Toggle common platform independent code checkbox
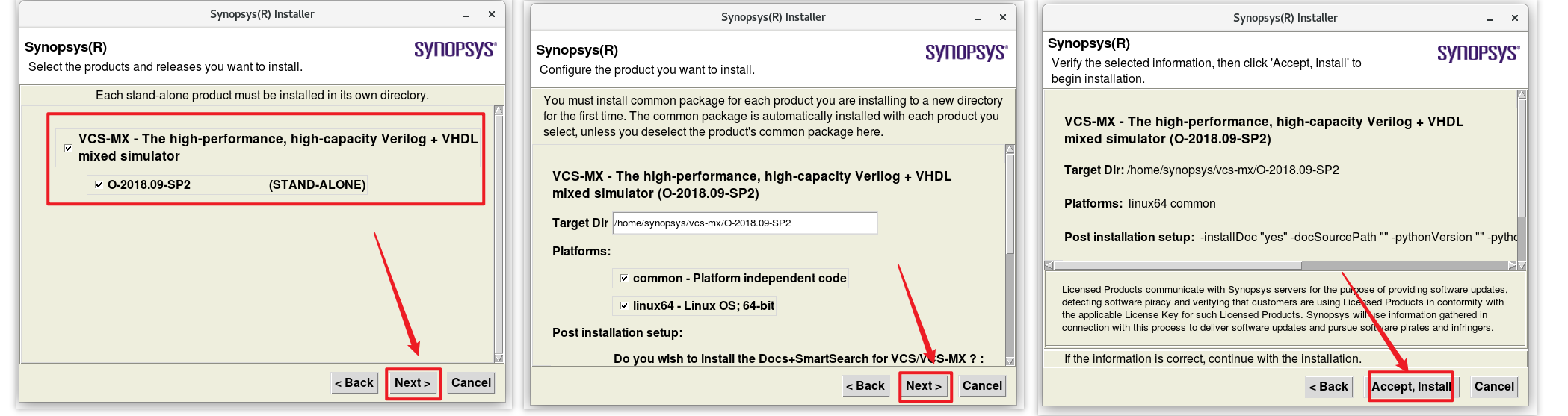Image resolution: width=1568 pixels, height=416 pixels. coord(624,278)
